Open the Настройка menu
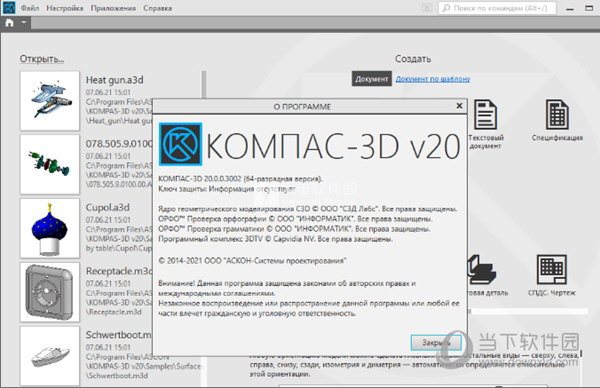Screen dimensions: 600x388 point(65,8)
